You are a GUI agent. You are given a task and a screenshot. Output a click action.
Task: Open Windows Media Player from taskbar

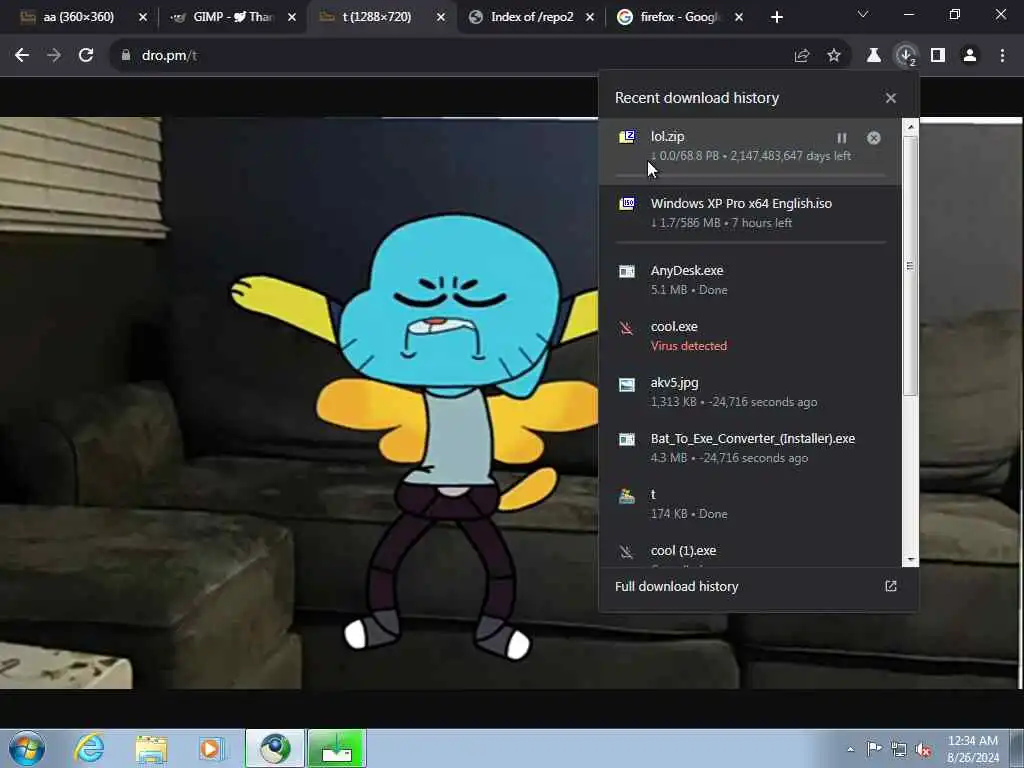pos(212,749)
